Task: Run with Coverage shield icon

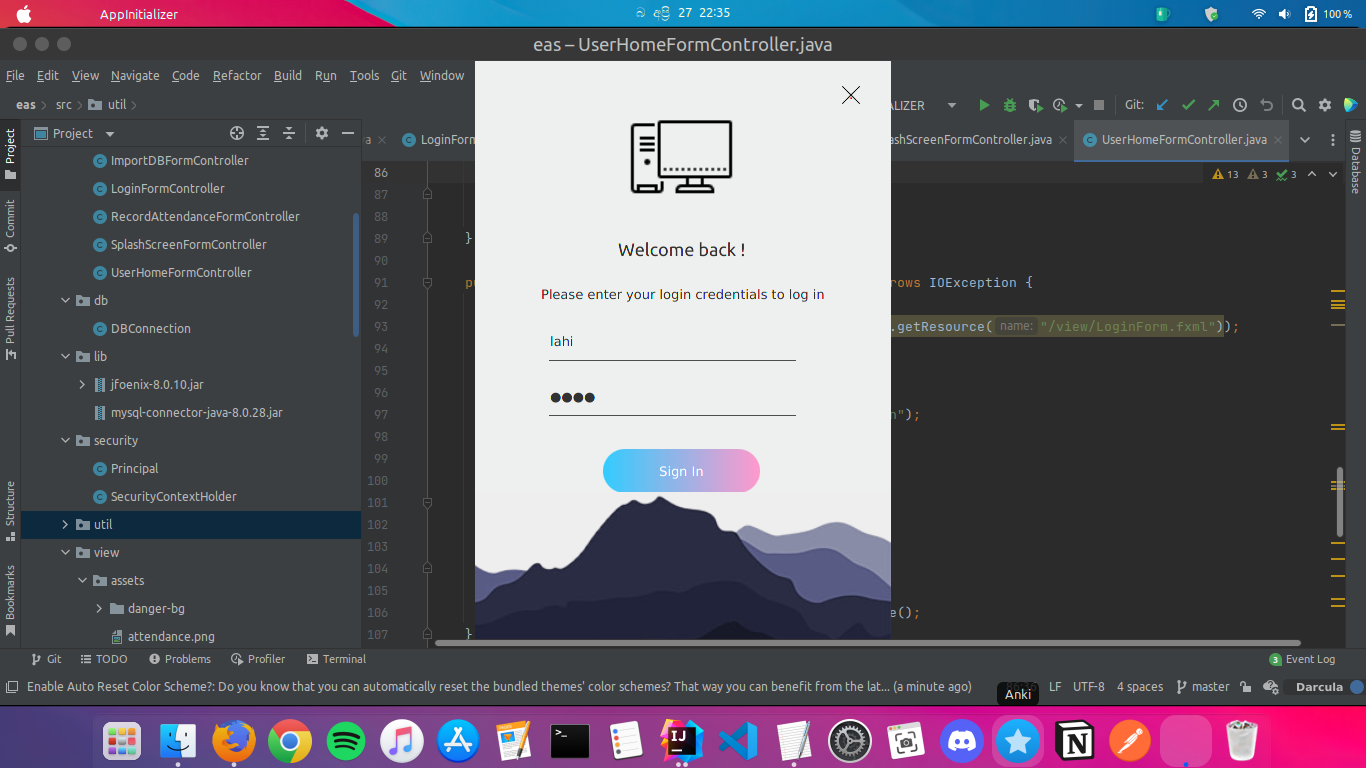Action: 1035,105
